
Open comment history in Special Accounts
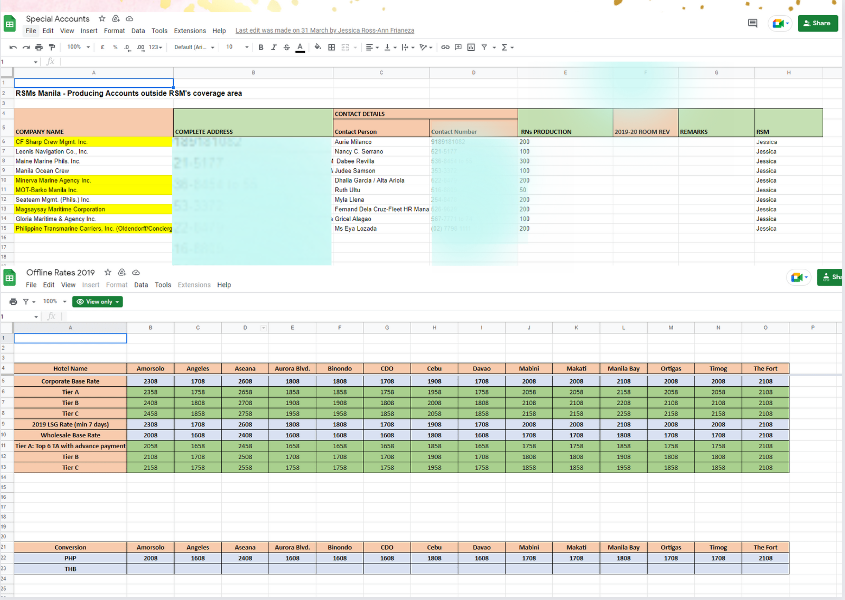[753, 23]
